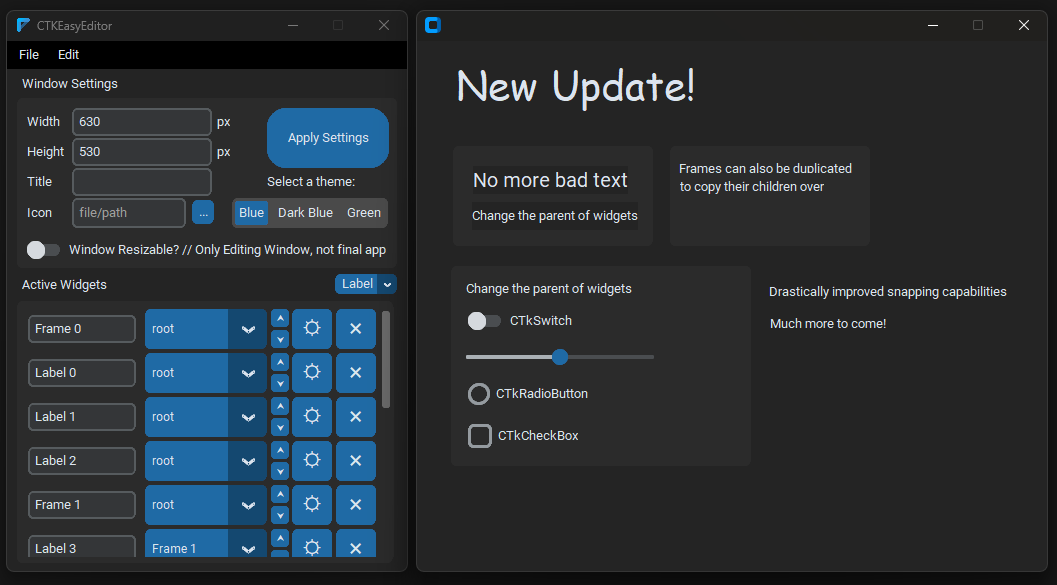
Task: Move Label 0 down with arrow
Action: (x=280, y=383)
